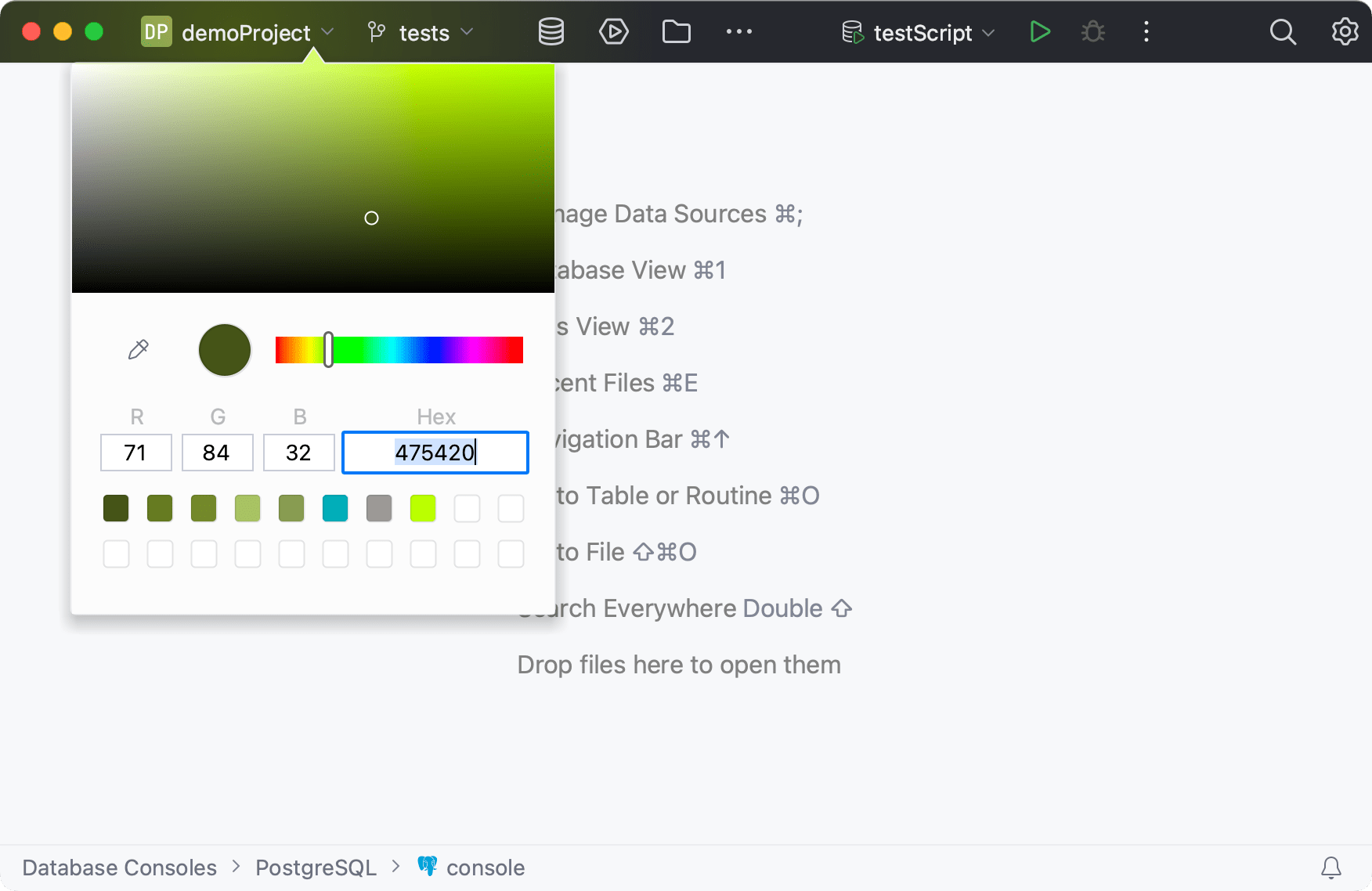Select the eyedropper color picker tool
Viewport: 1372px width, 891px height.
[138, 350]
